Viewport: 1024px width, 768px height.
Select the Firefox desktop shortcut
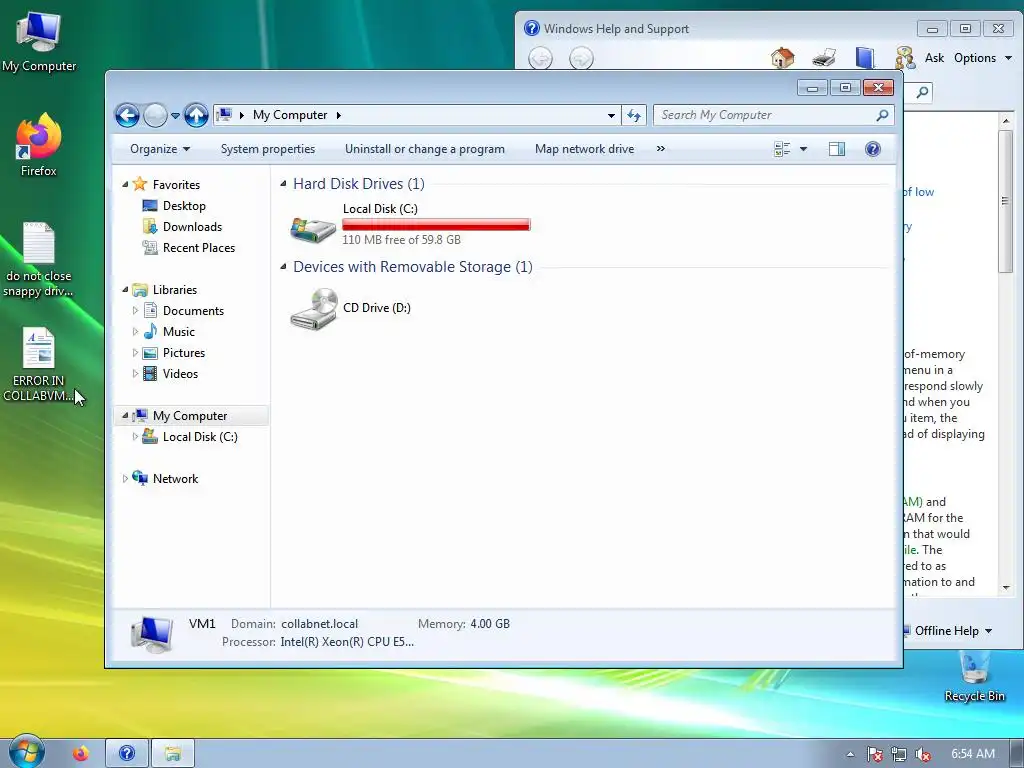[39, 145]
